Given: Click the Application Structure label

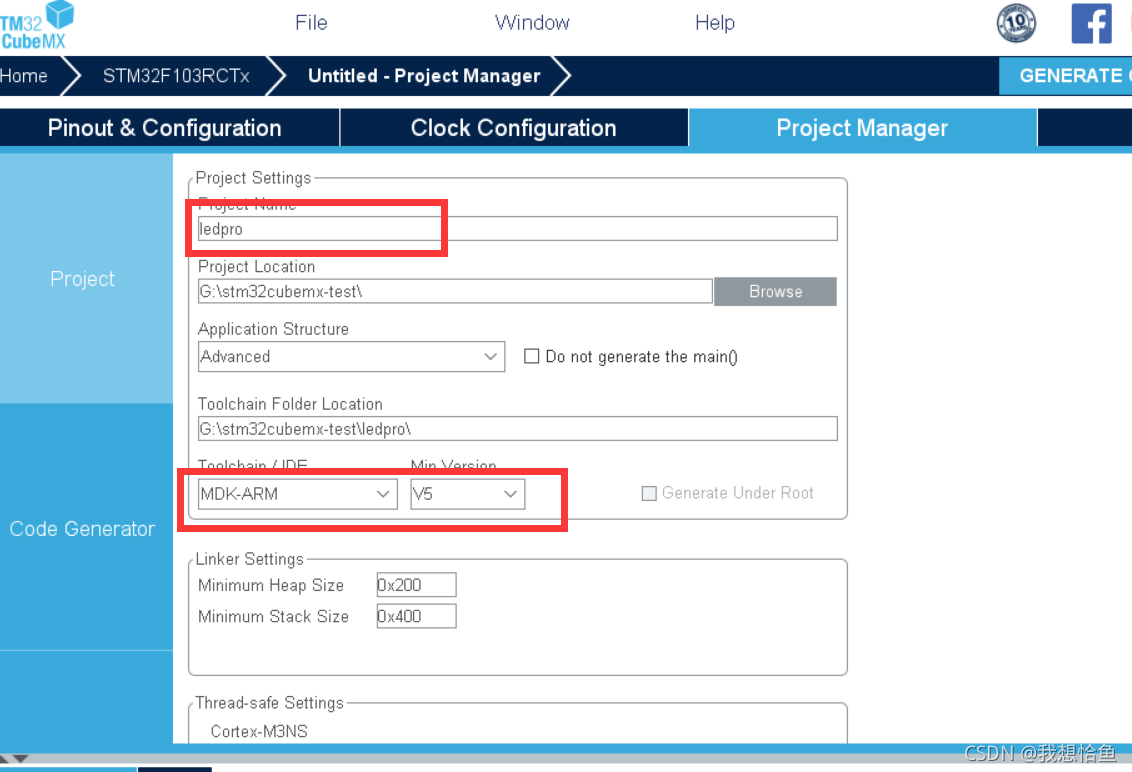Looking at the screenshot, I should click(273, 329).
